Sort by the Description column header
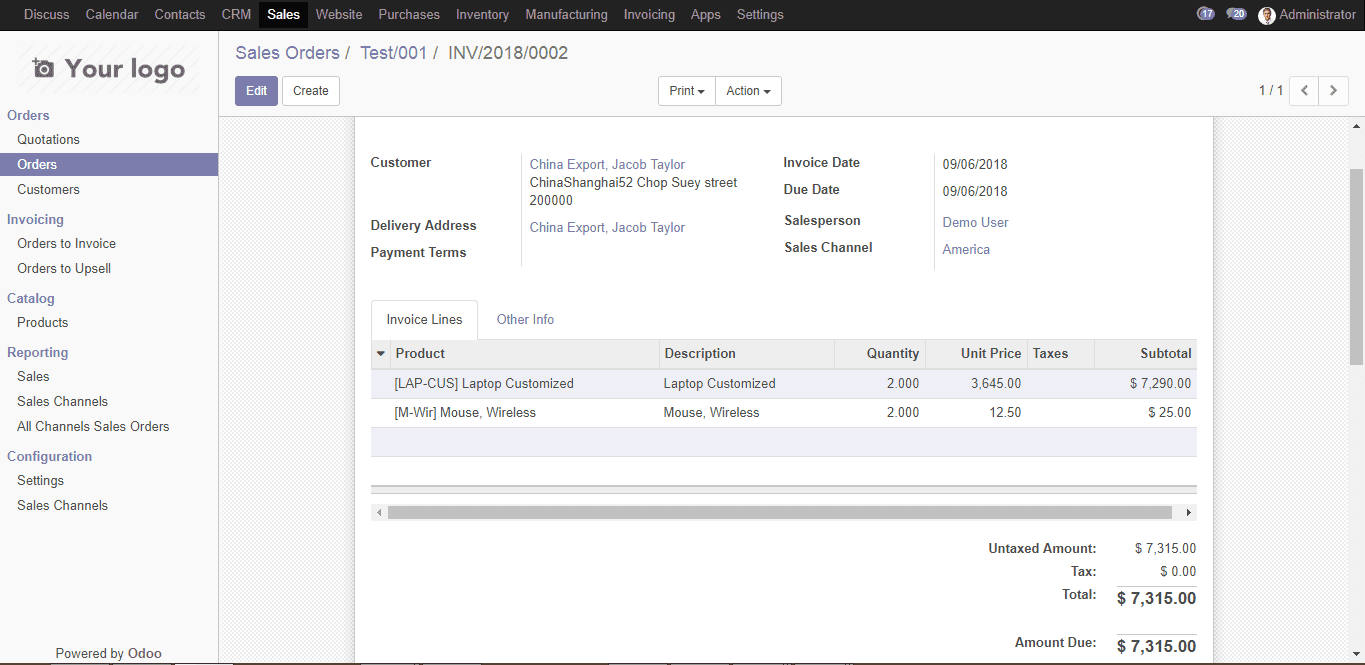The height and width of the screenshot is (665, 1365). pos(747,354)
